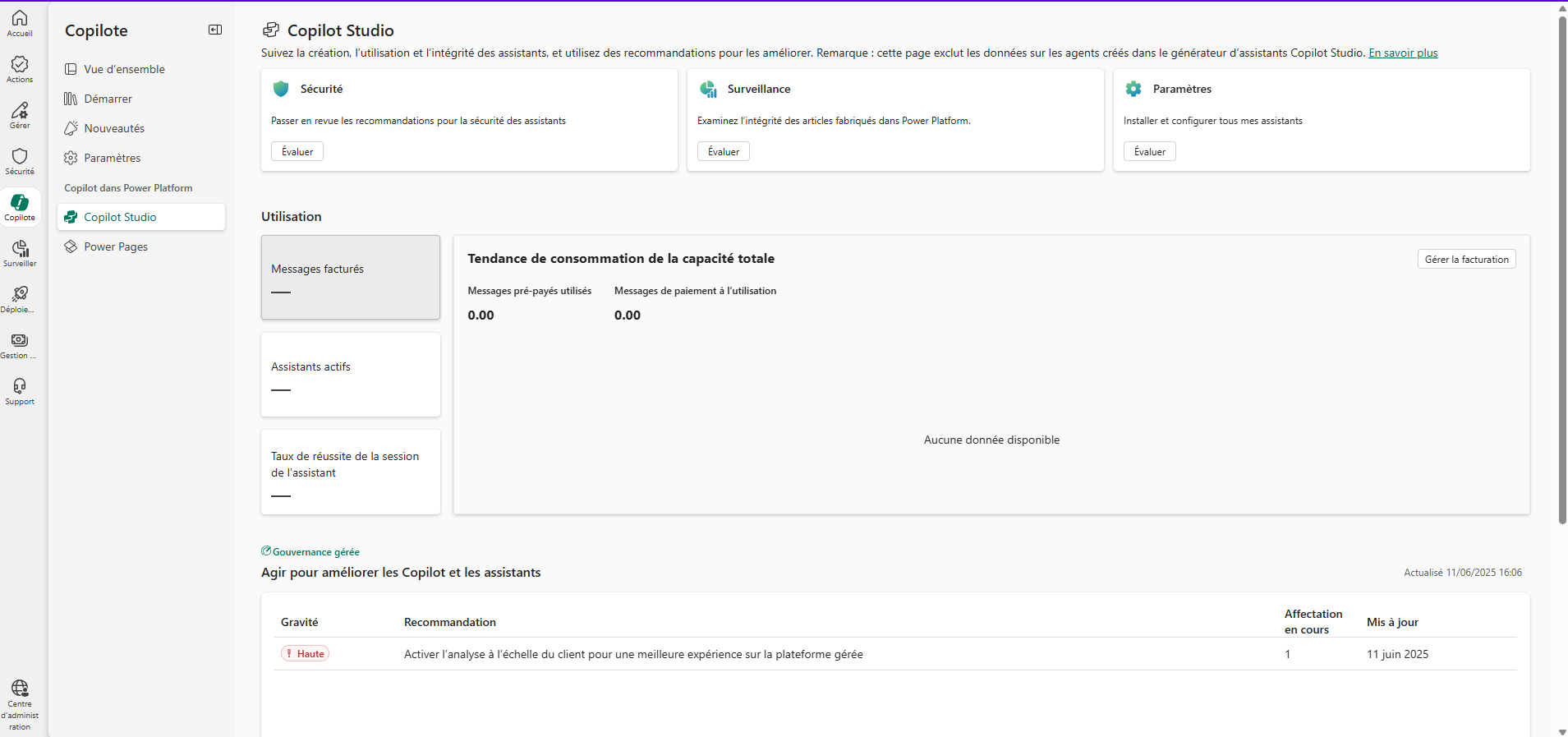Click the Haute severity badge

[x=306, y=653]
